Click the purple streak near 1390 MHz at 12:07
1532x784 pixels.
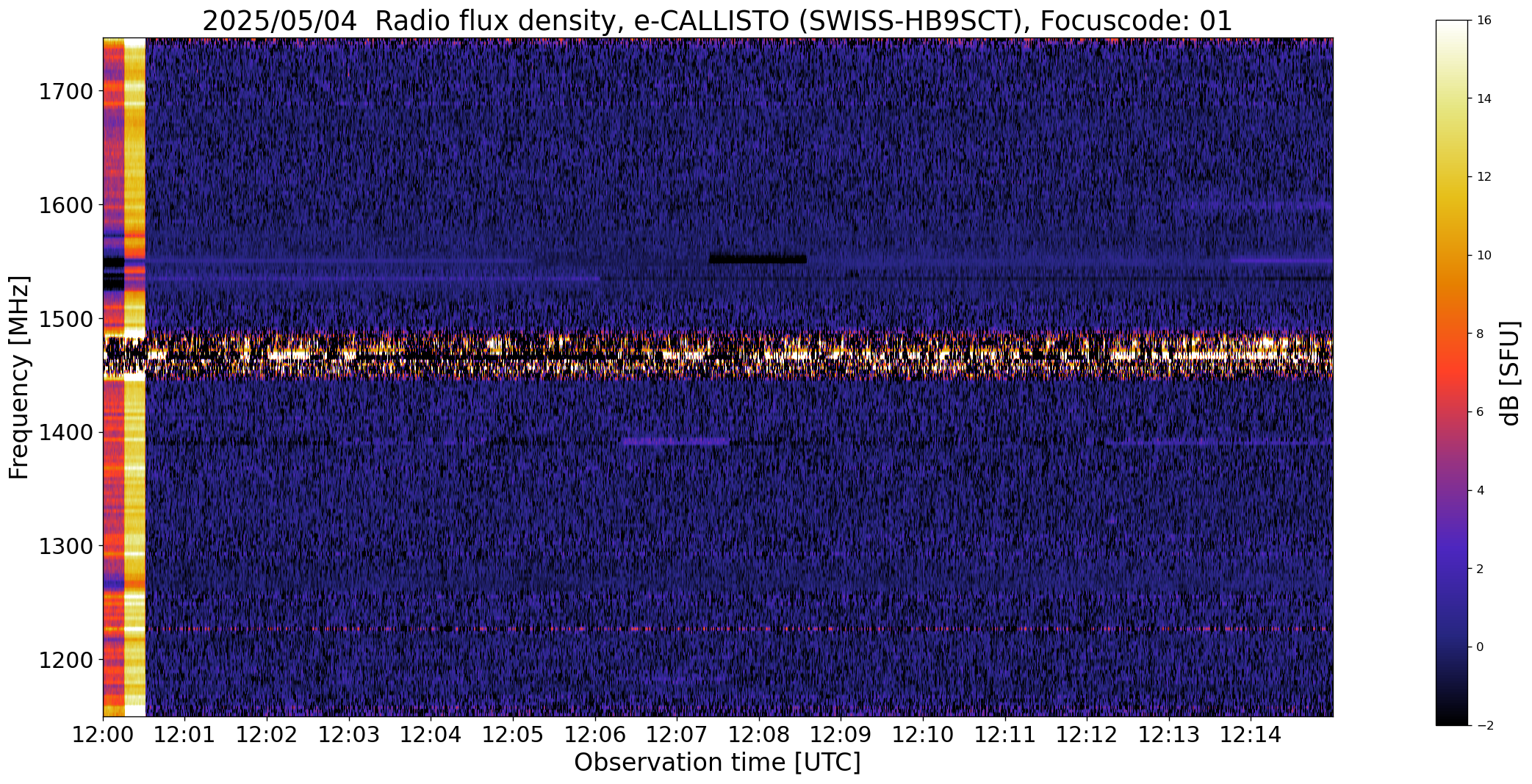coord(675,441)
